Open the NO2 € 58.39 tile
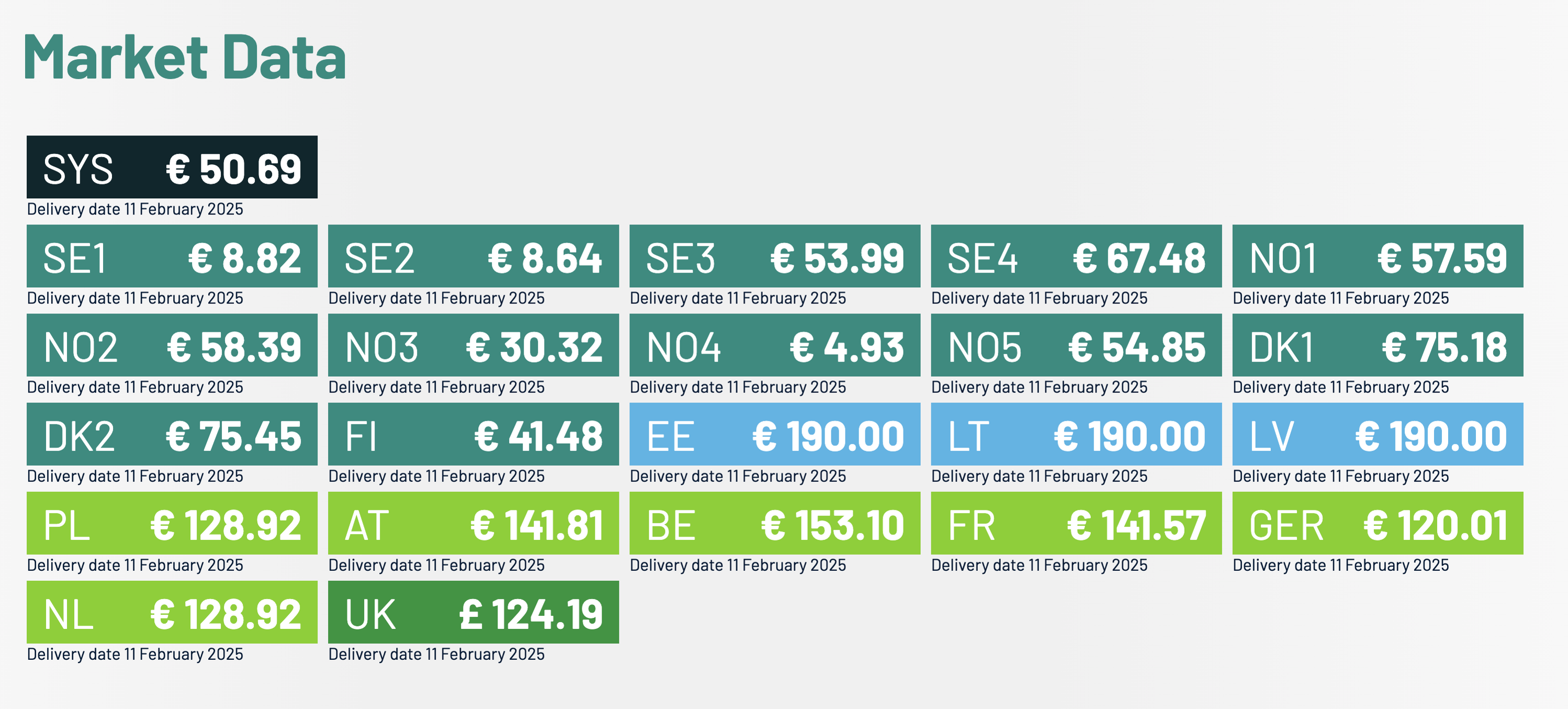Viewport: 1568px width, 709px height. coord(172,344)
